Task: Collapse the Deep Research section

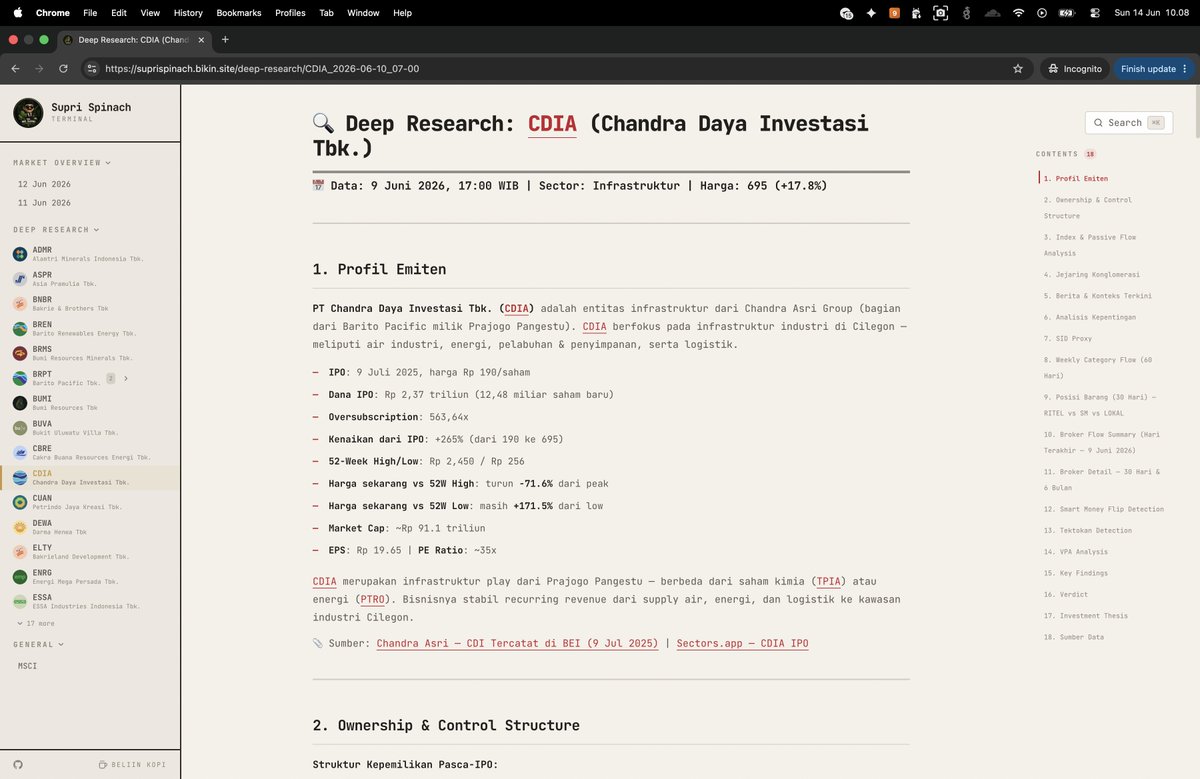Action: 55,230
